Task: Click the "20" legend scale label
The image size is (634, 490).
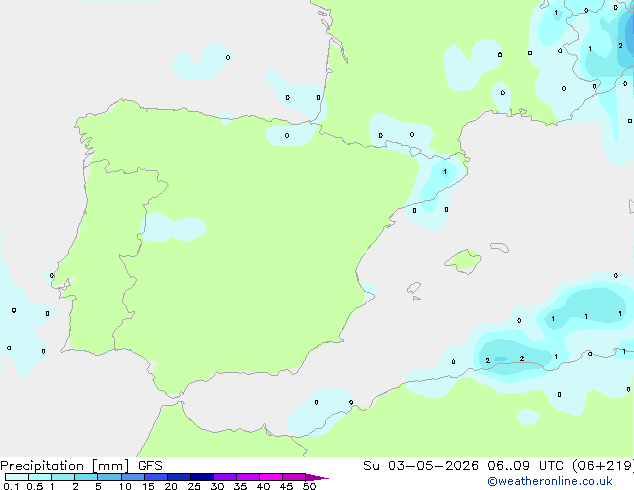Action: (x=171, y=486)
